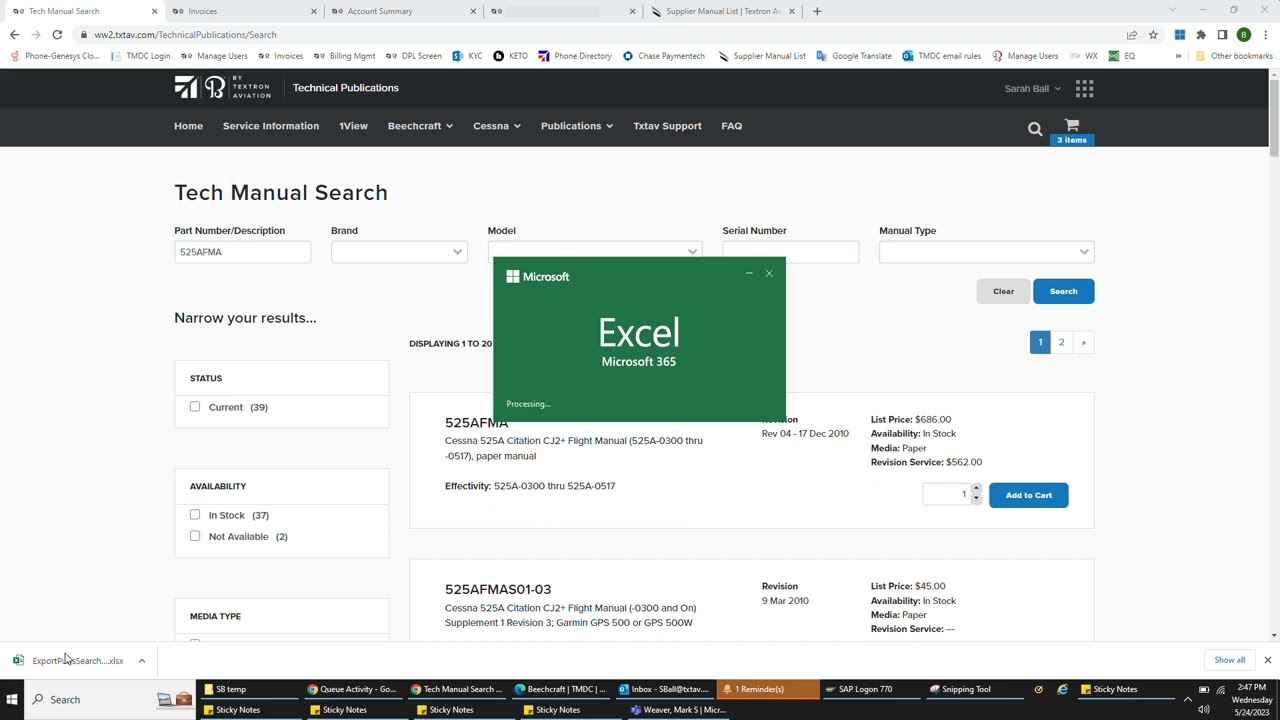This screenshot has width=1280, height=720.
Task: Open the Google Translate bookmark
Action: pyautogui.click(x=854, y=56)
